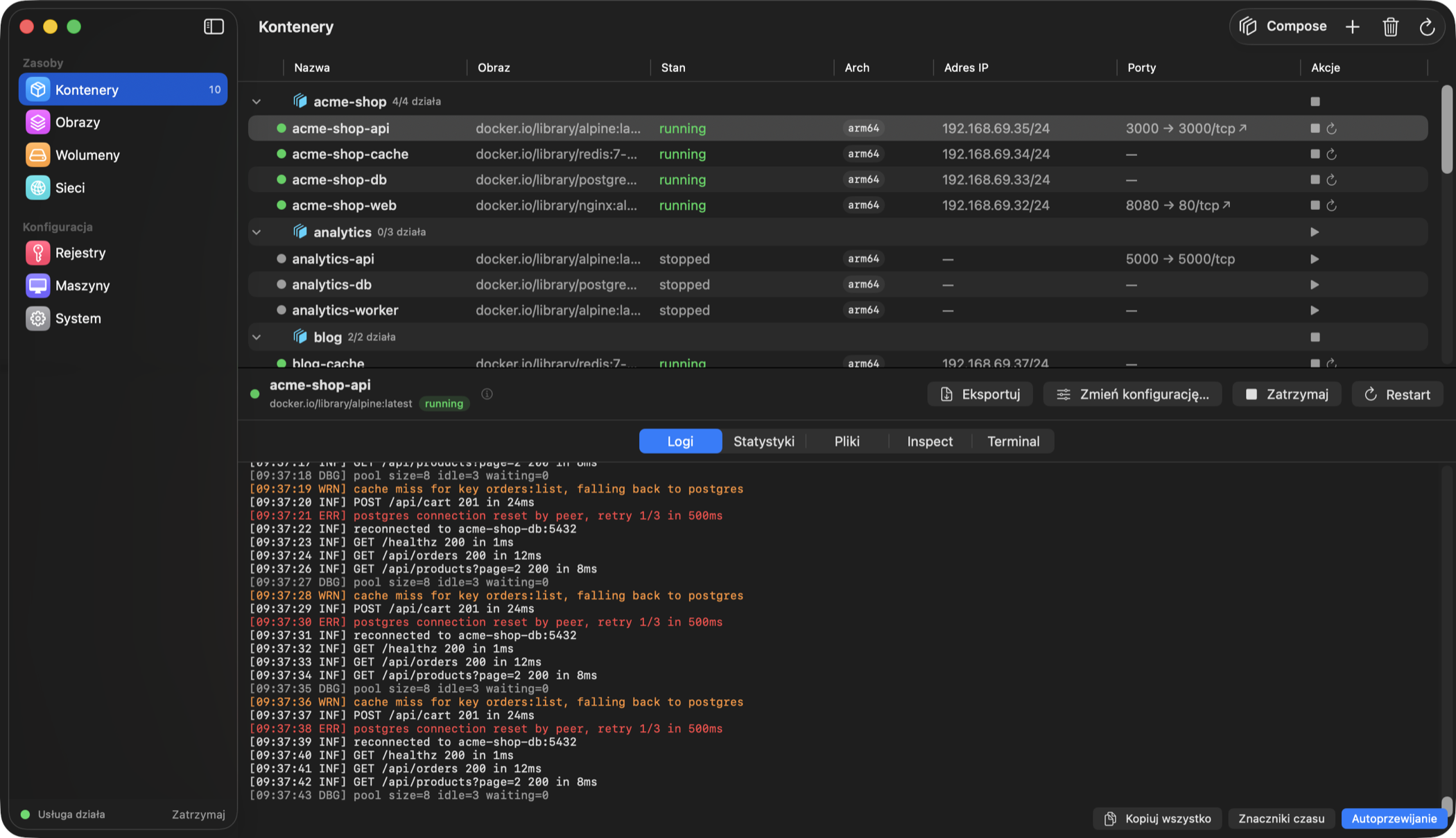Click the Porty column header

coord(1208,67)
